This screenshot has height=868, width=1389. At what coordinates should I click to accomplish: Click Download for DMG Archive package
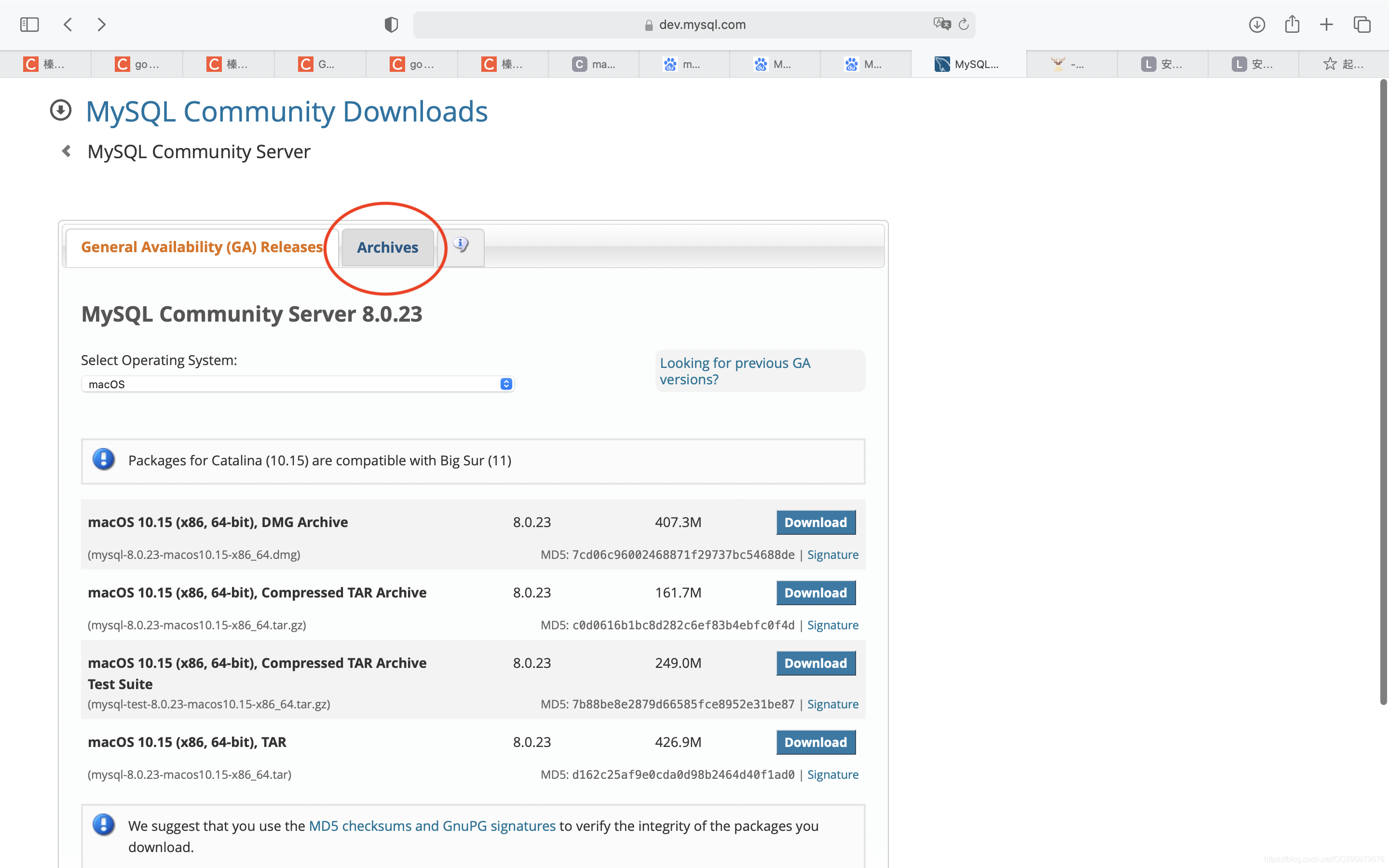pyautogui.click(x=816, y=521)
